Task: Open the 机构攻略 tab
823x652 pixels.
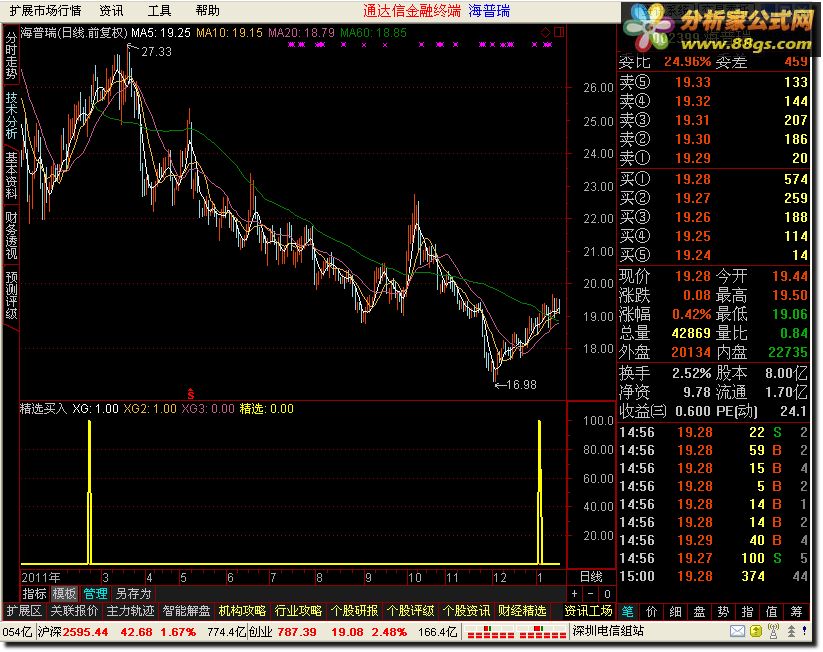Action: pos(242,611)
